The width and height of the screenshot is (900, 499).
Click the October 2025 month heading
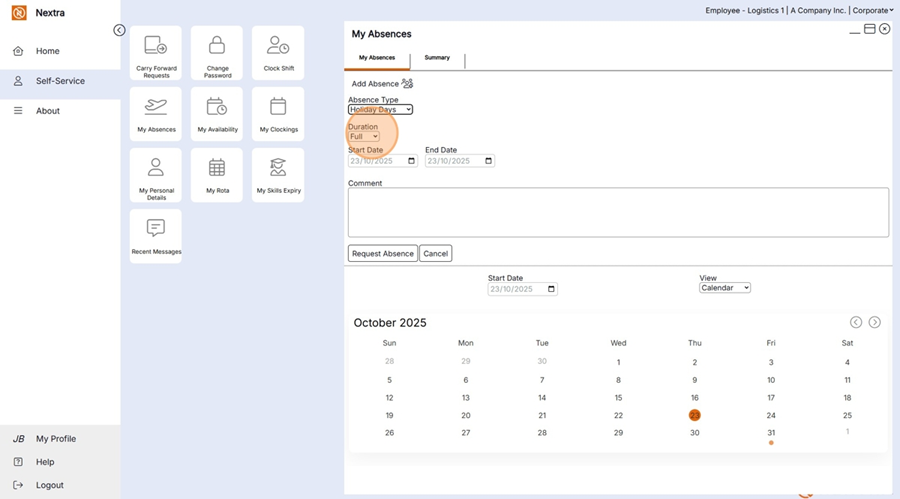[x=390, y=323]
